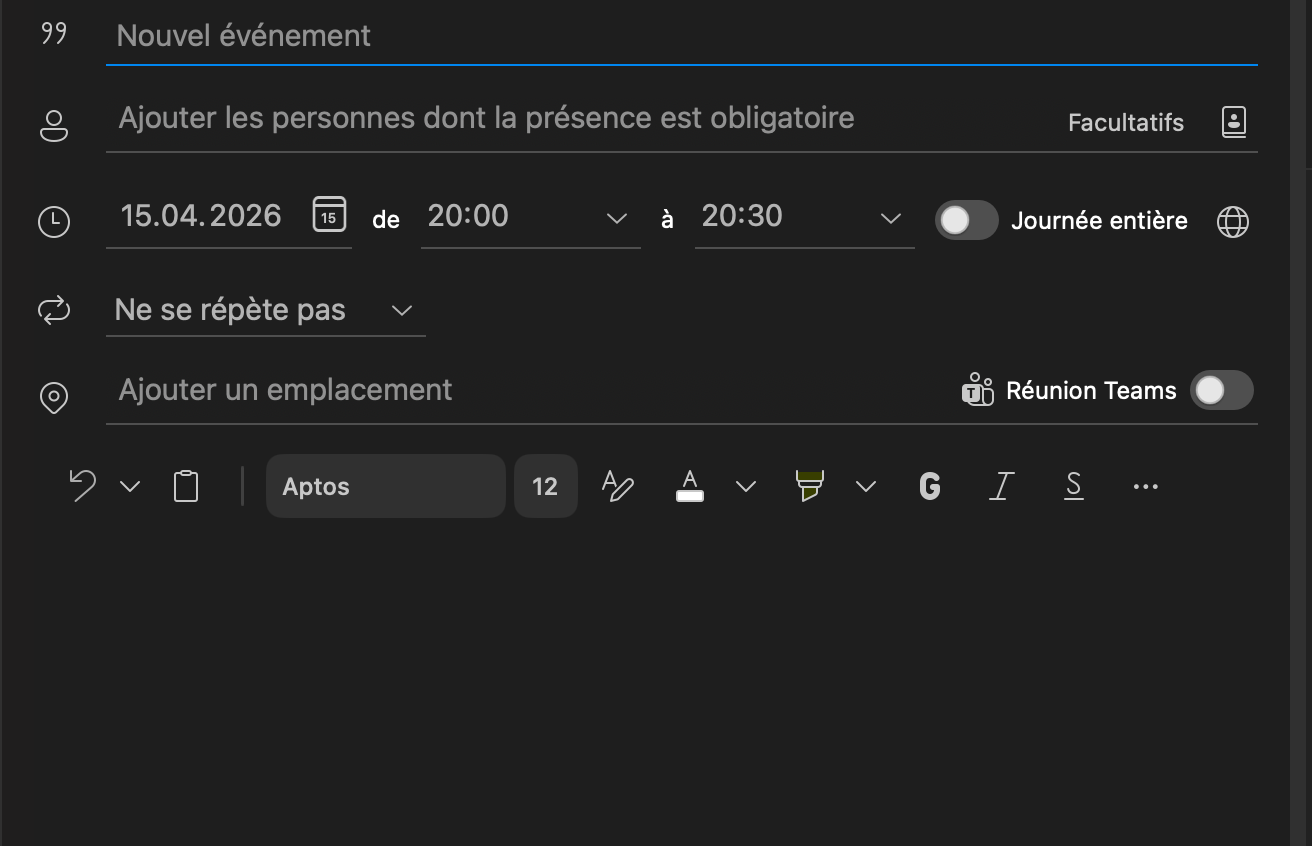
Task: Click the Facultatifs button
Action: [1125, 123]
